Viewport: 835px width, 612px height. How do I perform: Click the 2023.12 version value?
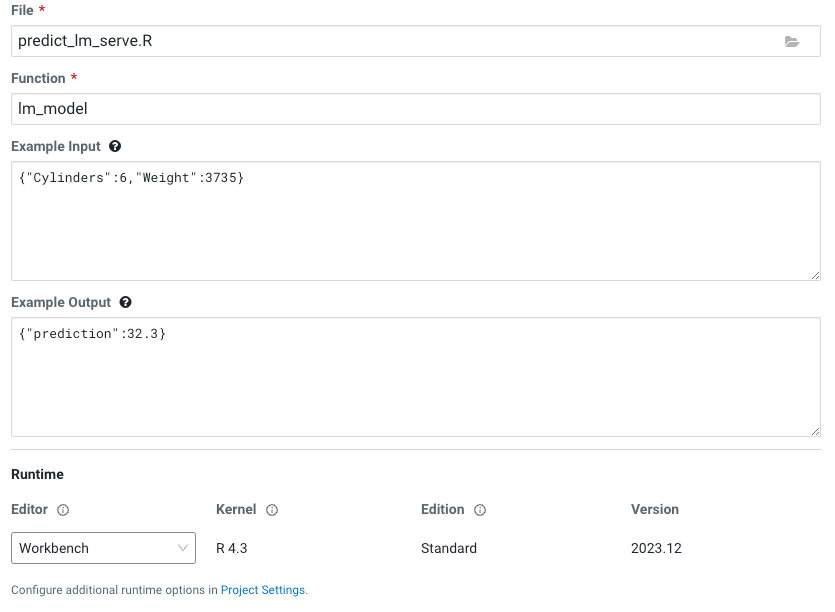[x=656, y=548]
